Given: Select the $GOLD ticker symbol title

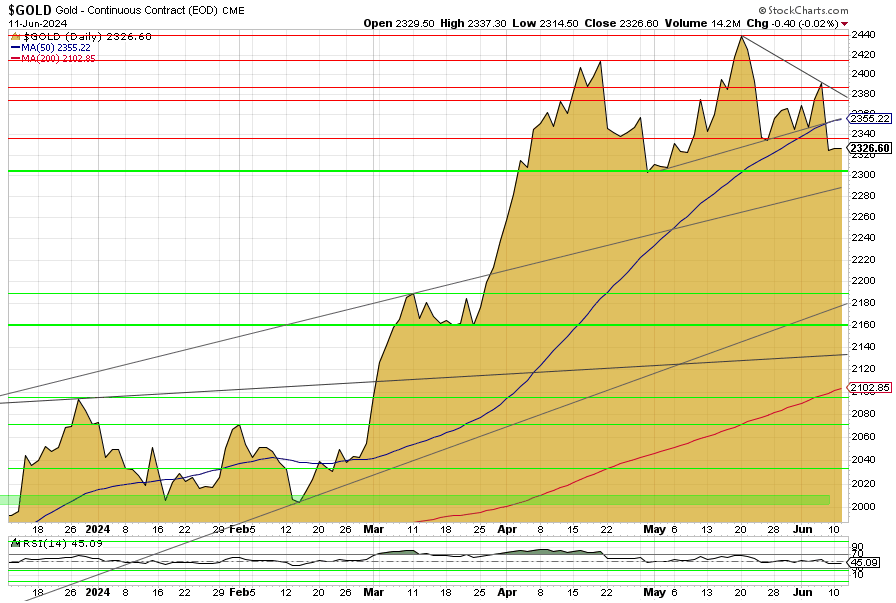Looking at the screenshot, I should pos(30,9).
